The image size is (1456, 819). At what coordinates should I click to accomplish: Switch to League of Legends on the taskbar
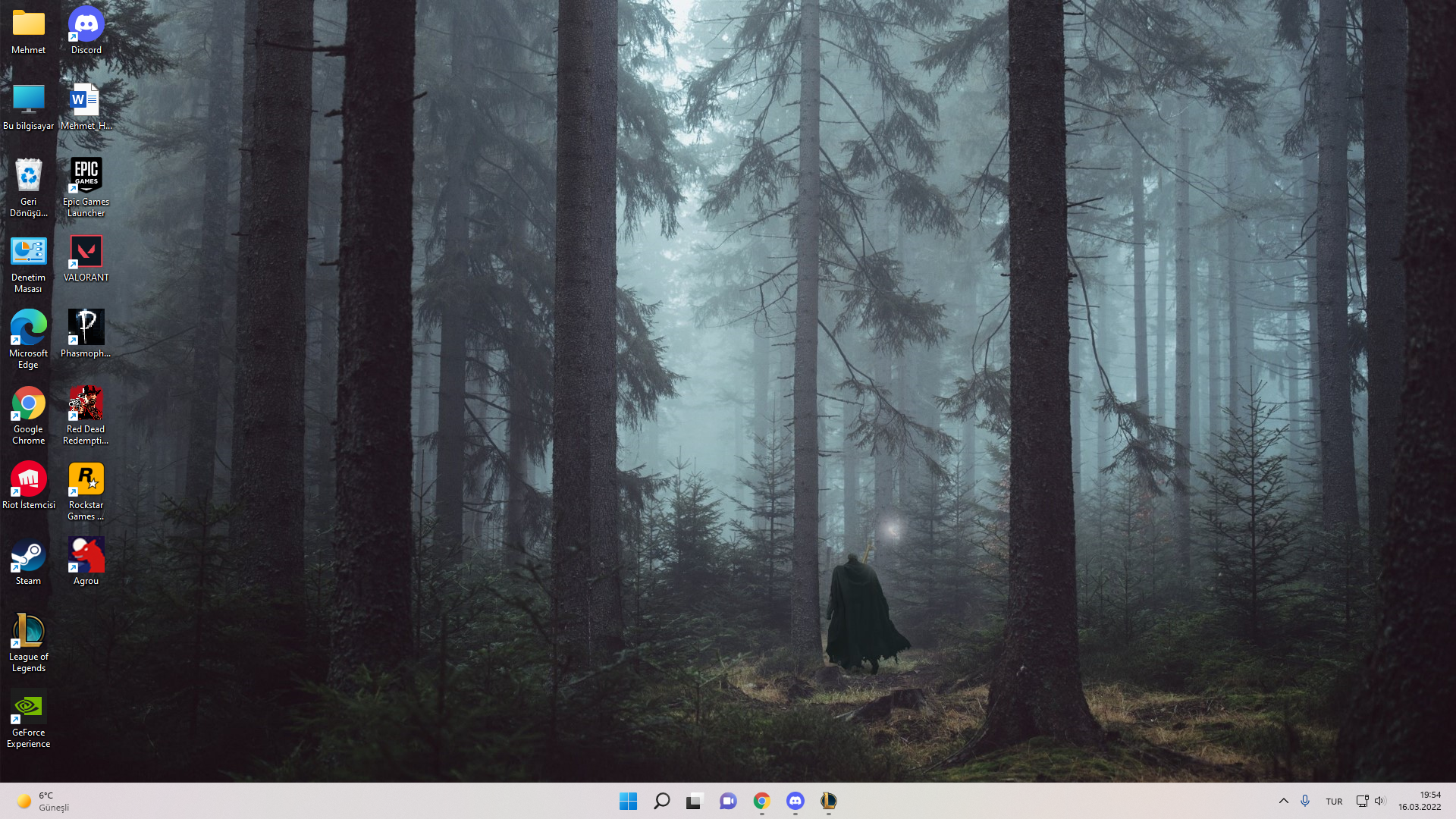828,801
